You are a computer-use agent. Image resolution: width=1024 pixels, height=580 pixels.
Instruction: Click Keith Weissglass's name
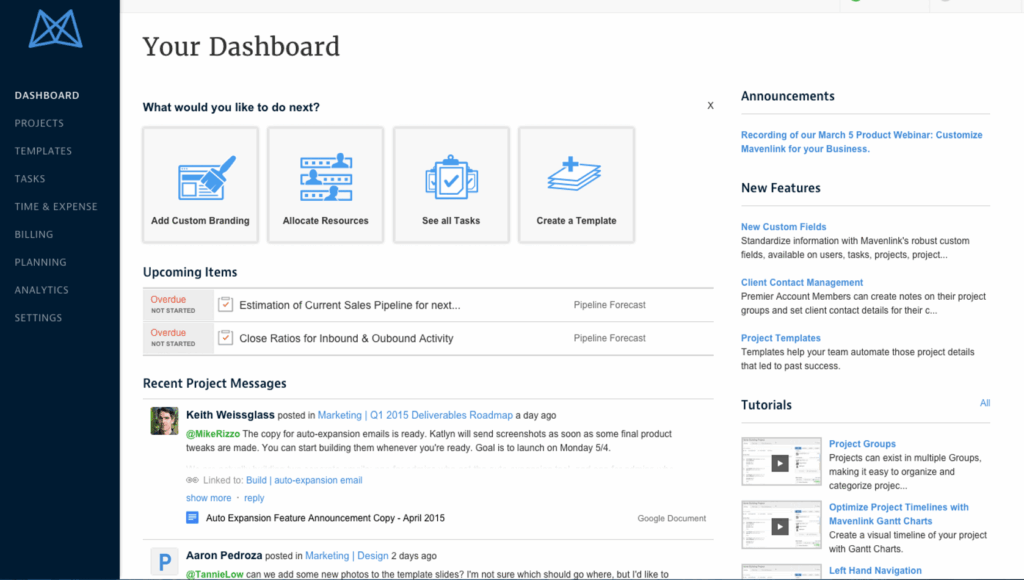click(230, 415)
